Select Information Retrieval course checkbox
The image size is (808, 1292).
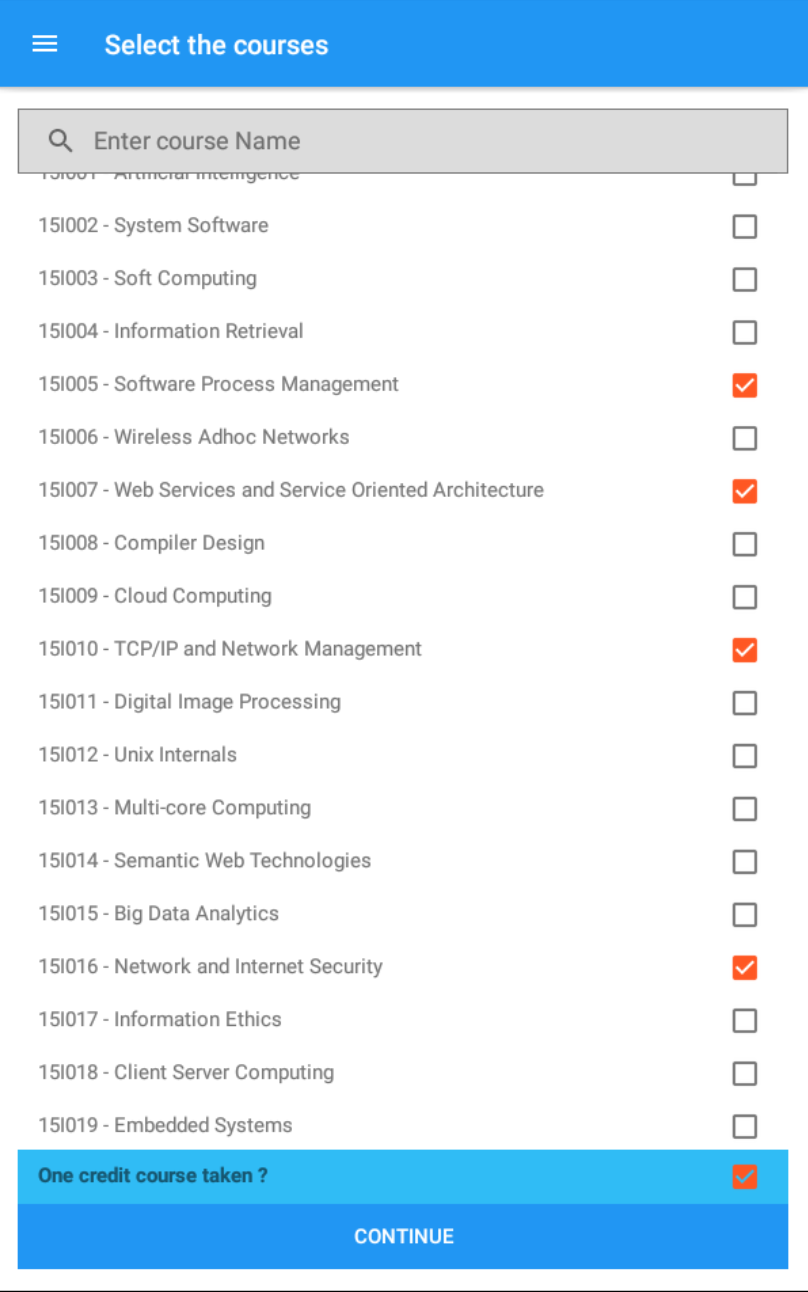pos(744,332)
